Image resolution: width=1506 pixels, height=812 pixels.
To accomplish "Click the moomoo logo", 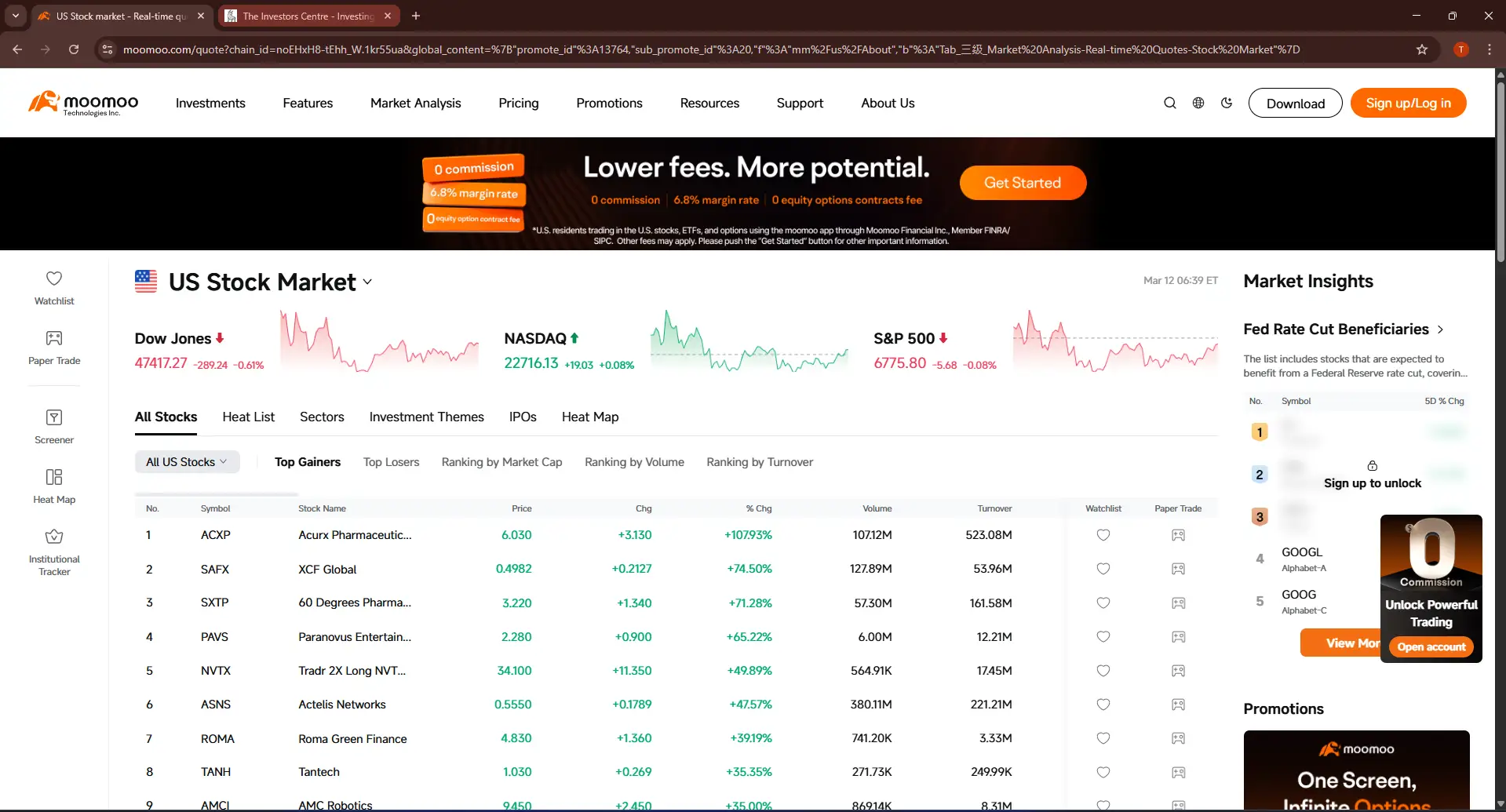I will (x=83, y=103).
